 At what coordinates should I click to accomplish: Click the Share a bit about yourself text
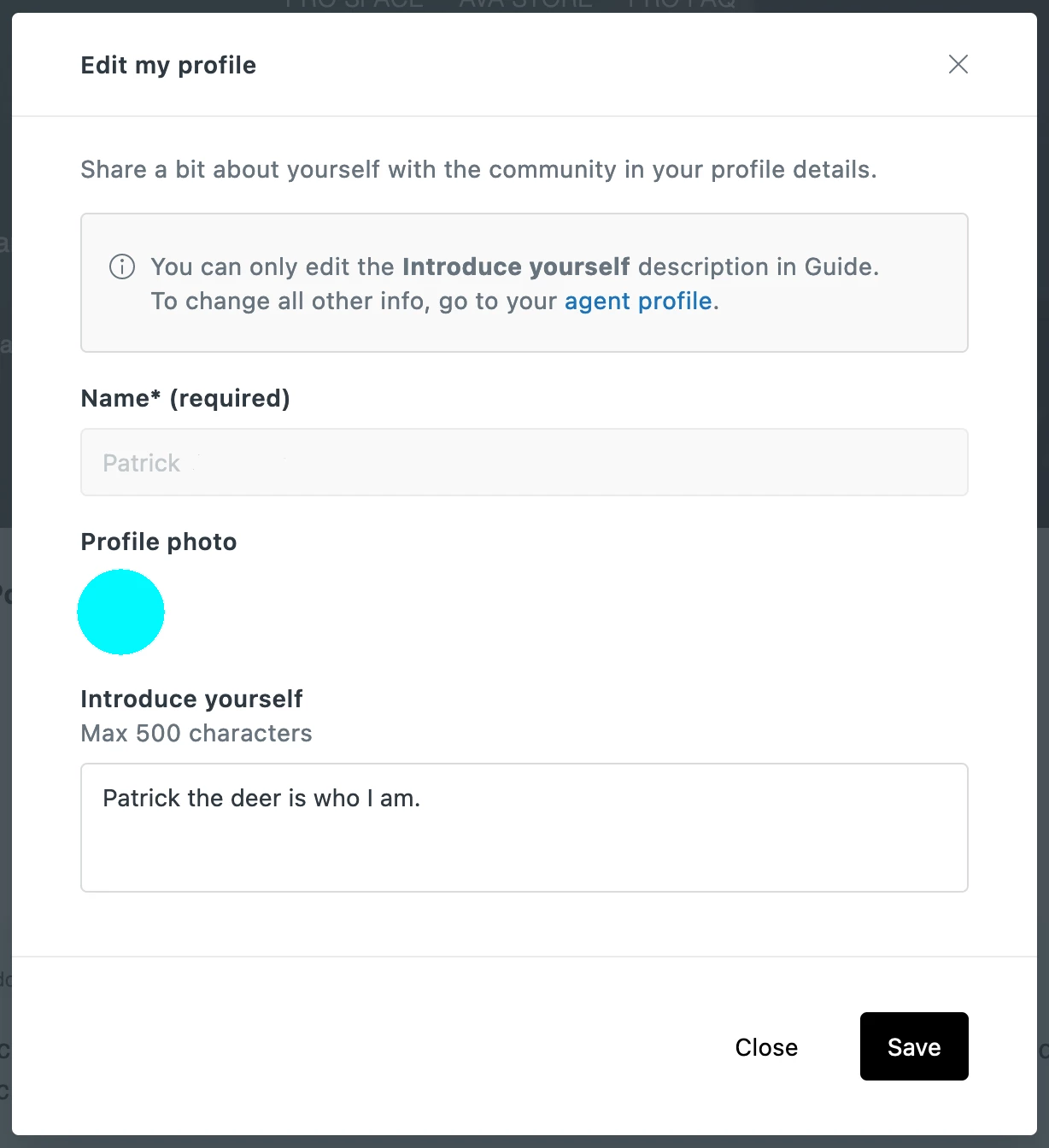pos(478,169)
